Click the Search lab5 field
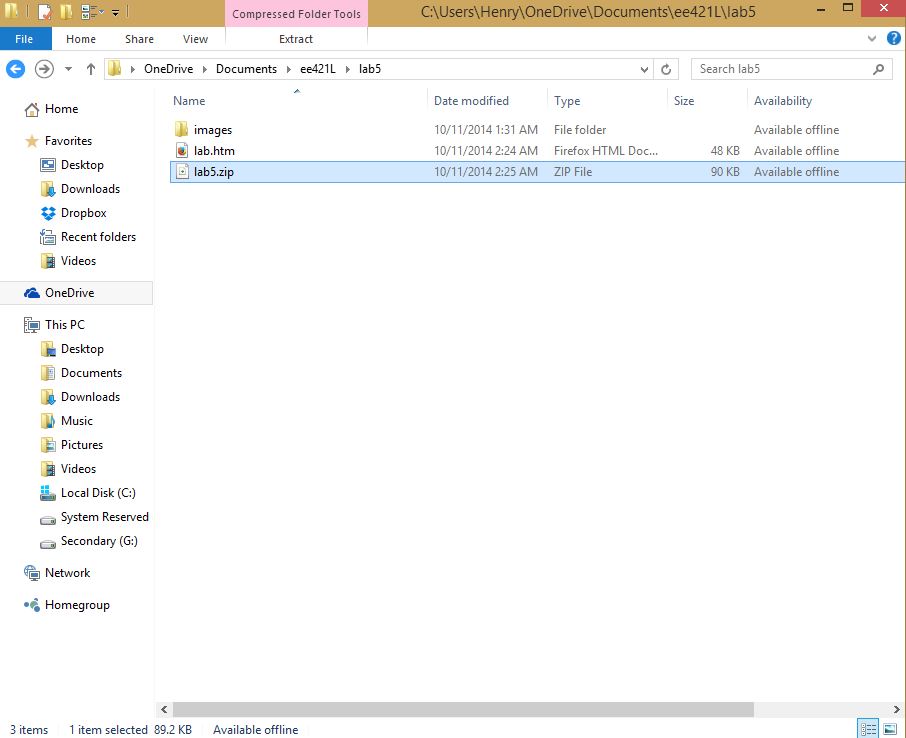This screenshot has height=738, width=906. (780, 69)
